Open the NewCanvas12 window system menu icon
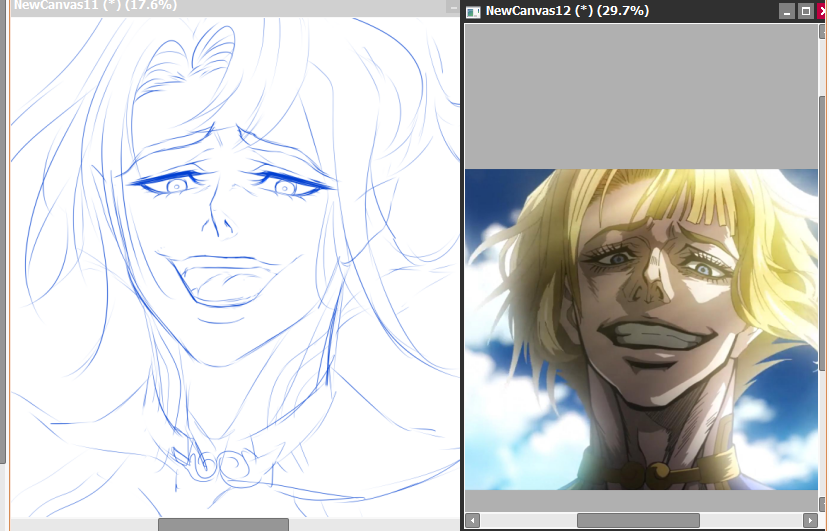 pos(473,12)
